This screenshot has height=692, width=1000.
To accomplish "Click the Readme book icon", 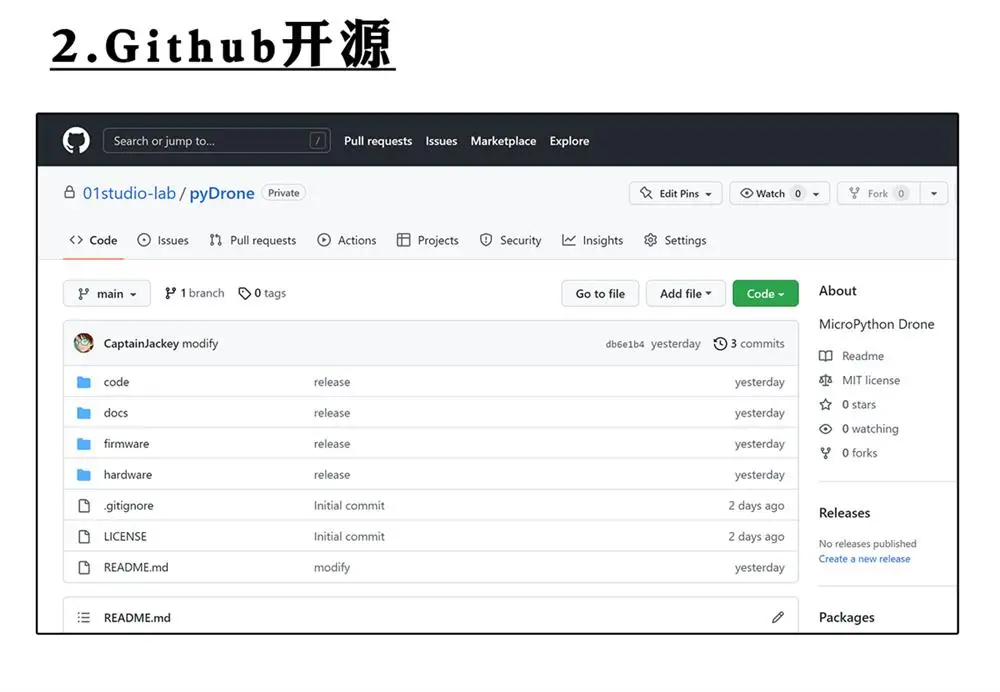I will coord(825,356).
